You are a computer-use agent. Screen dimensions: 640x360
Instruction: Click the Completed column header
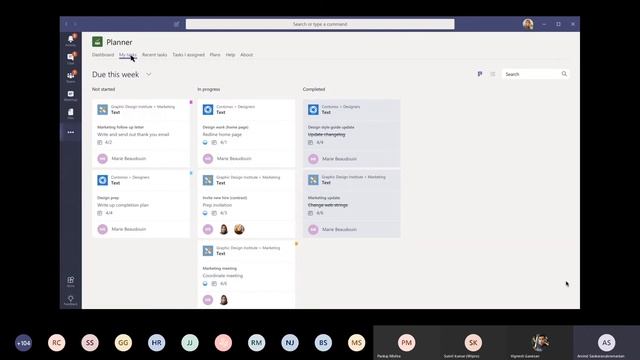point(314,89)
